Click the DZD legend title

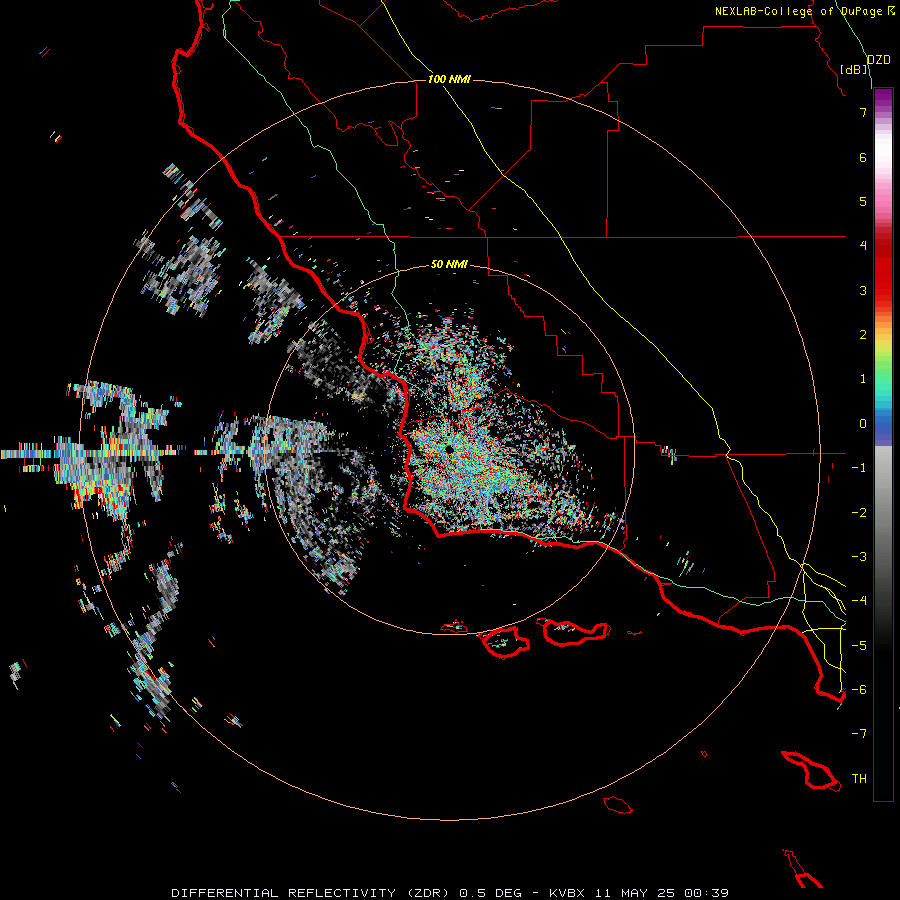(878, 60)
